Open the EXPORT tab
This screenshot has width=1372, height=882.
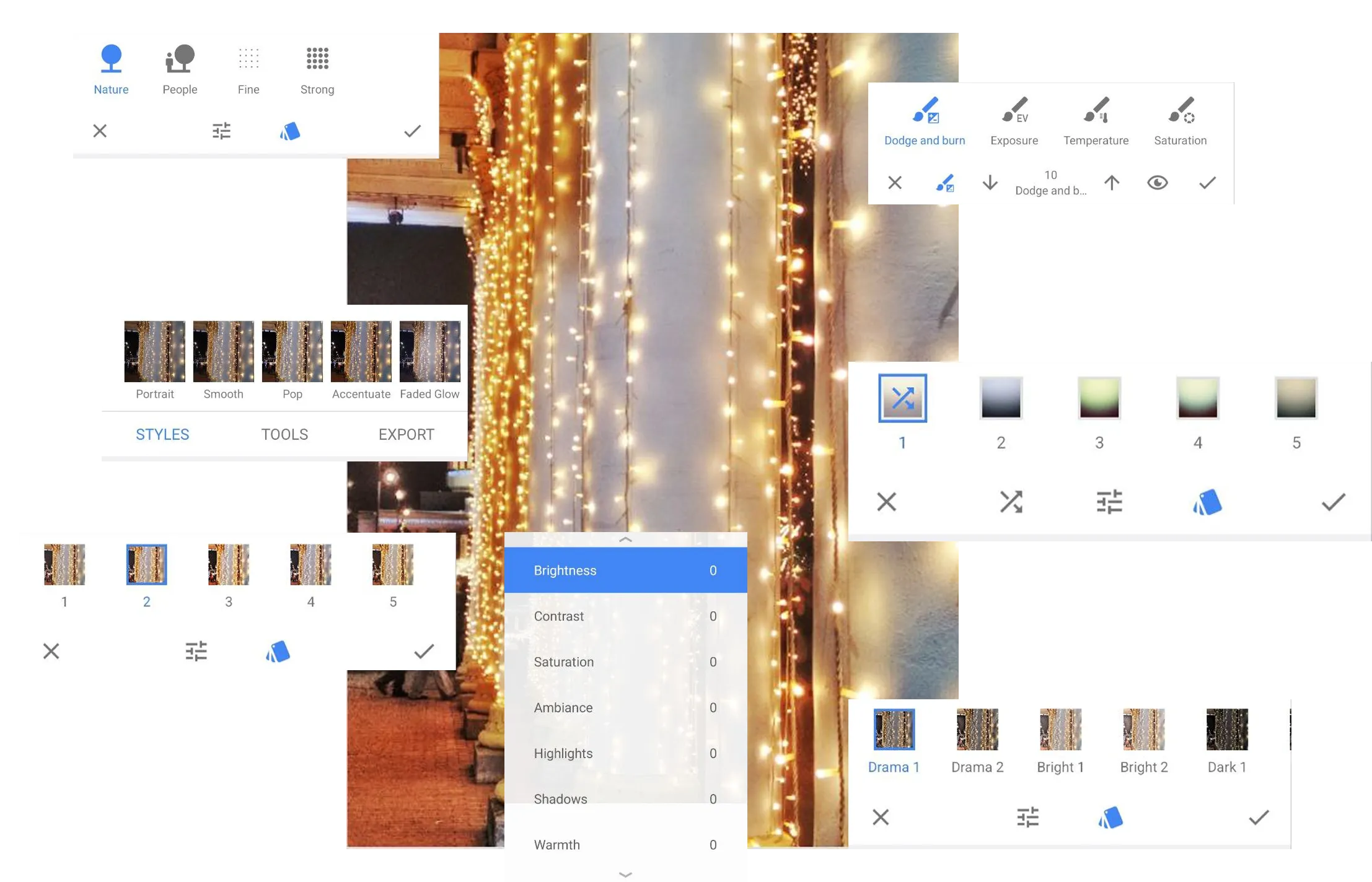point(406,434)
